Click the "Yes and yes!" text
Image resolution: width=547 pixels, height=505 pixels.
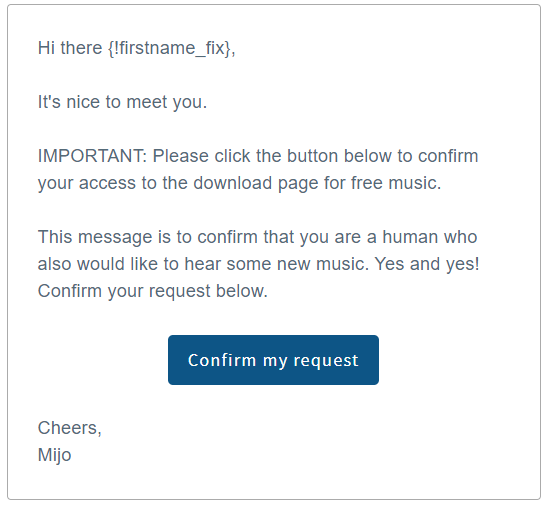pyautogui.click(x=427, y=264)
